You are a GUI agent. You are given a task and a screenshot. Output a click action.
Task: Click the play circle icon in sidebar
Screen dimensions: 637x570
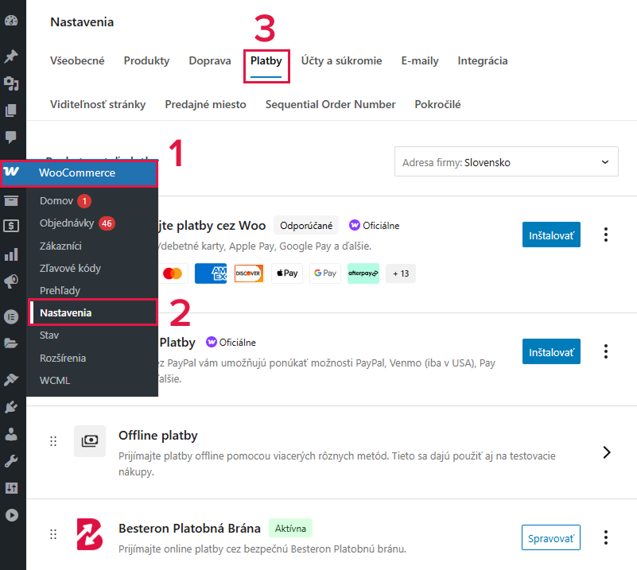tap(11, 515)
